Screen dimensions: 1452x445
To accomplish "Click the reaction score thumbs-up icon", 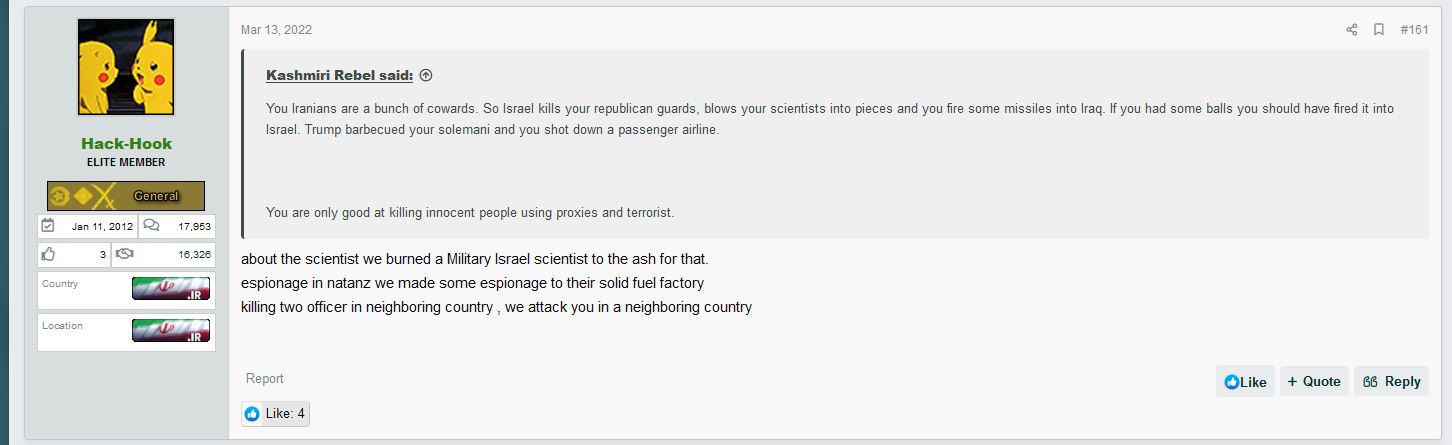I will (48, 254).
